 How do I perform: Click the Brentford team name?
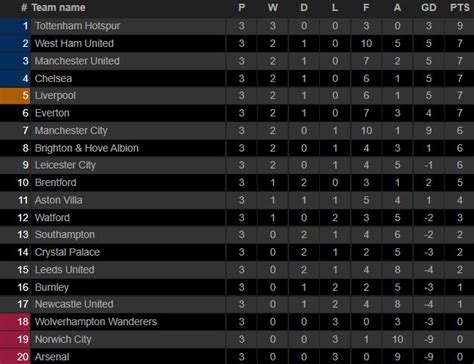click(x=55, y=183)
